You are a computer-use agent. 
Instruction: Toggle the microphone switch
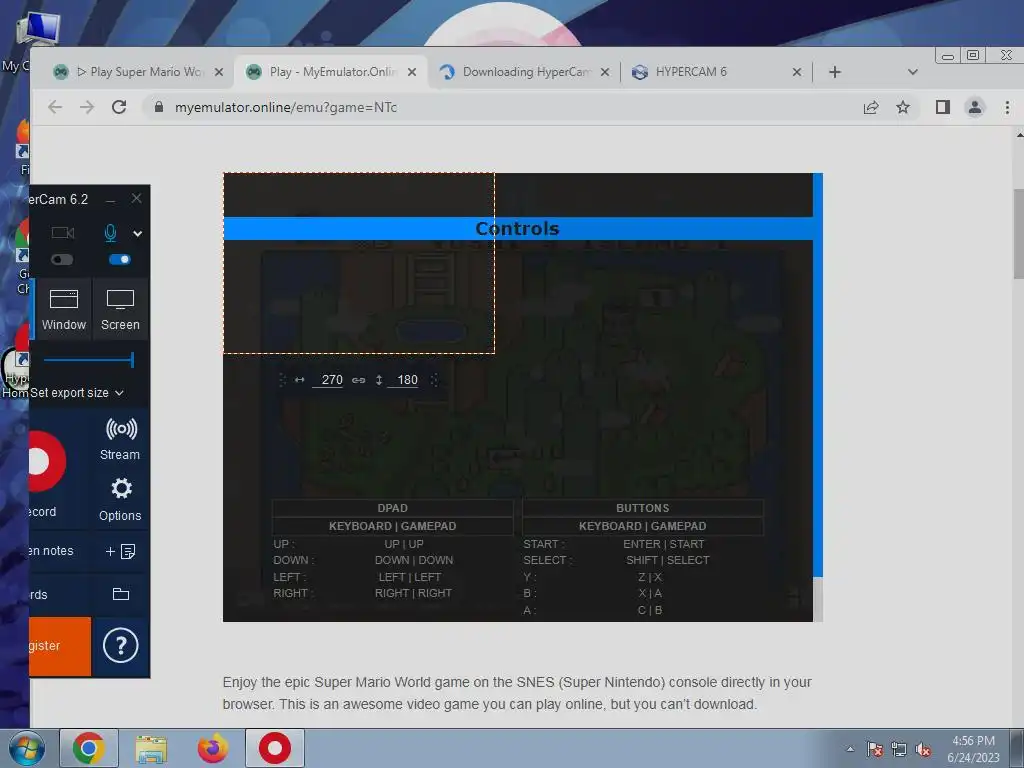pyautogui.click(x=120, y=260)
